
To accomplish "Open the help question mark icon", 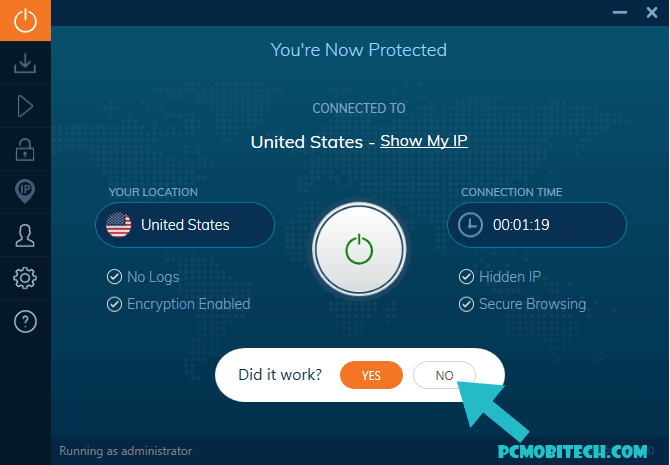I will 25,321.
